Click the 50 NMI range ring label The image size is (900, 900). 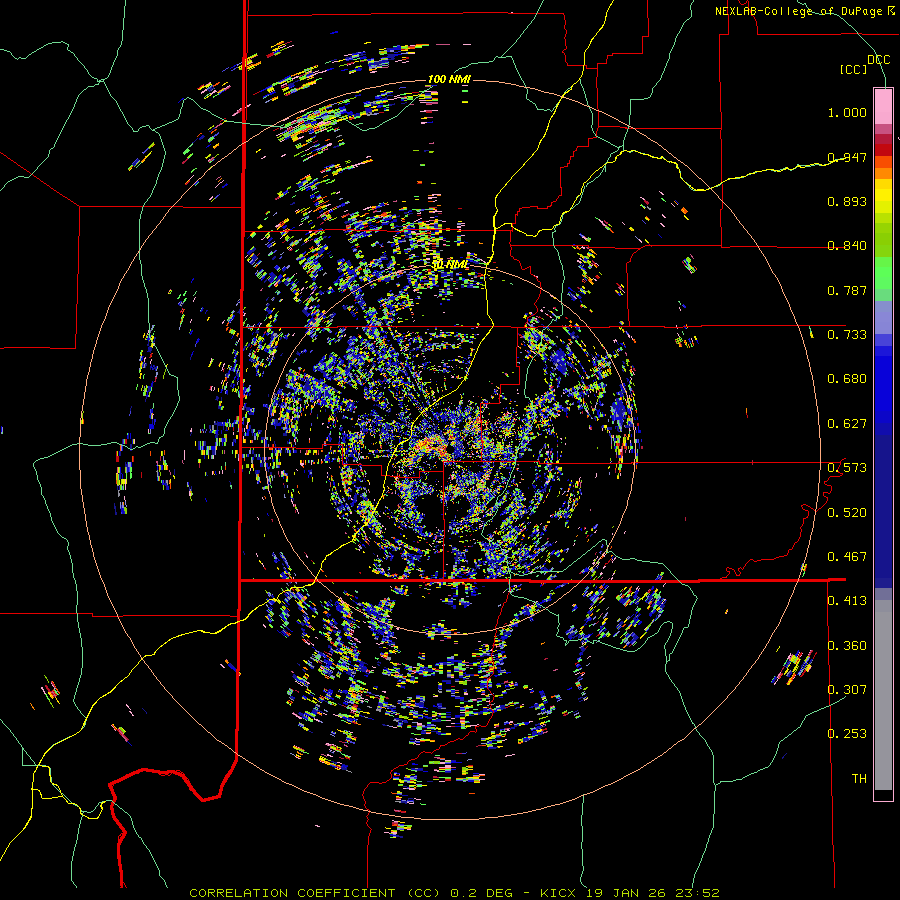[450, 265]
